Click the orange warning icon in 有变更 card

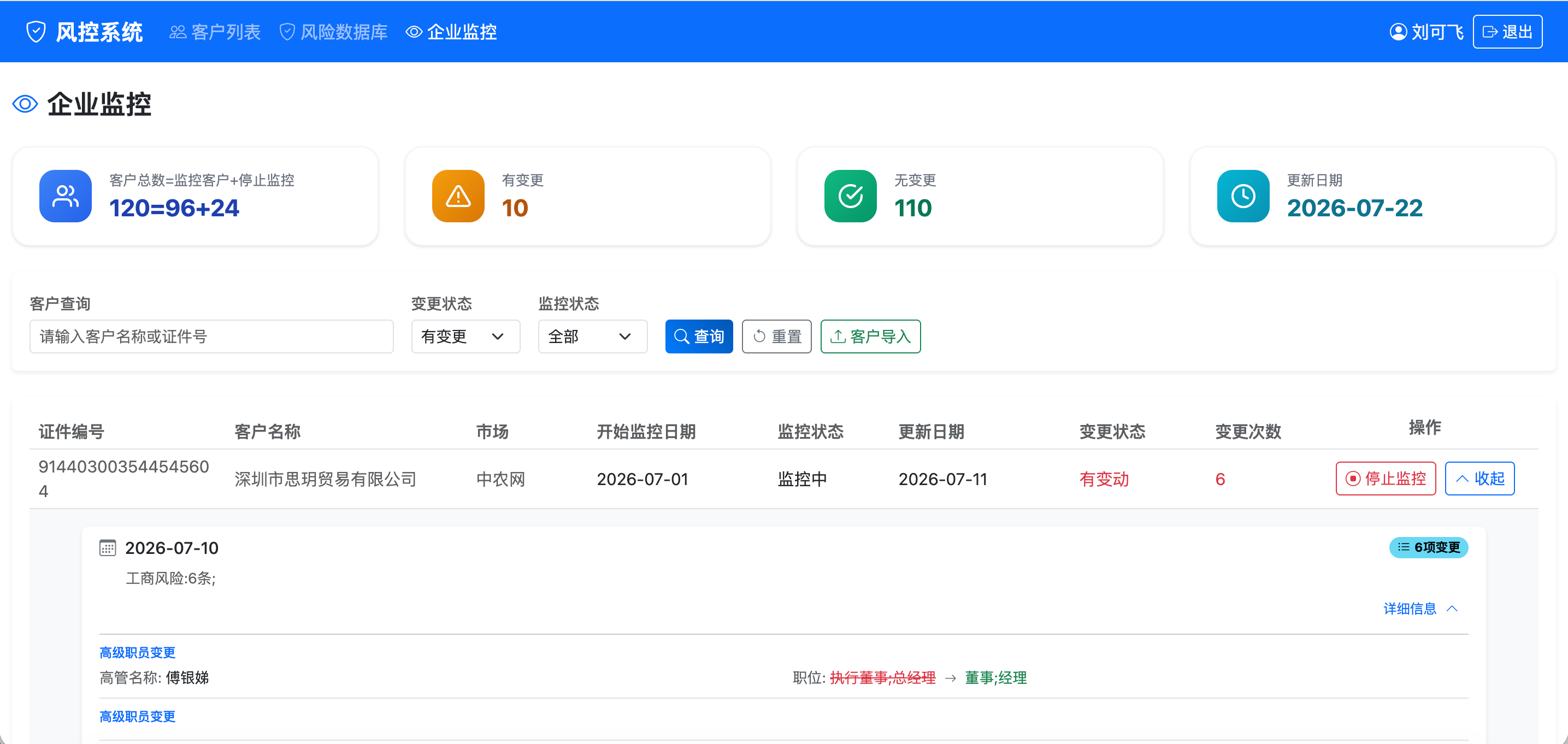[x=458, y=196]
